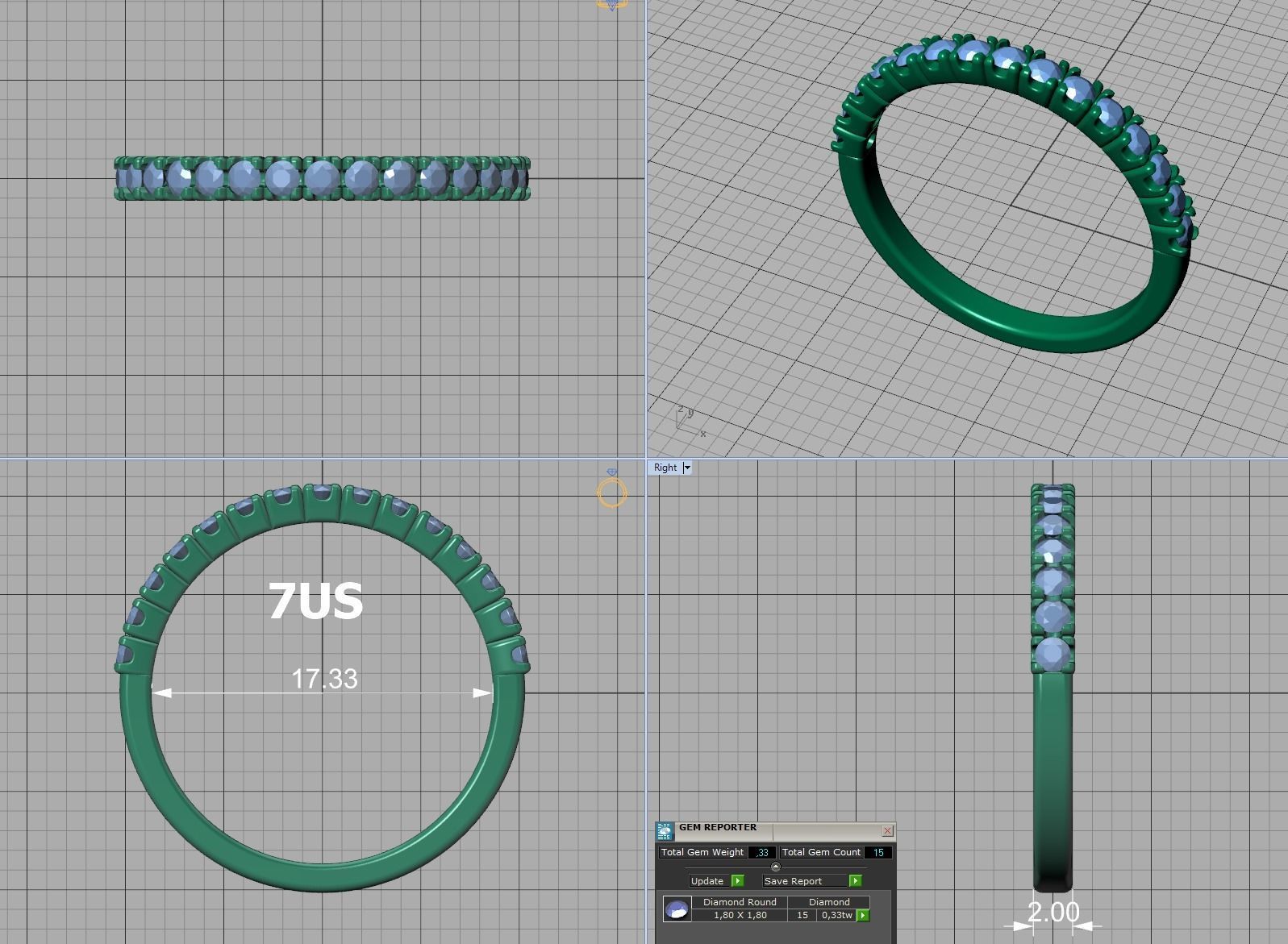The height and width of the screenshot is (944, 1288).
Task: Click the Gem Reporter panel icon
Action: tap(665, 831)
